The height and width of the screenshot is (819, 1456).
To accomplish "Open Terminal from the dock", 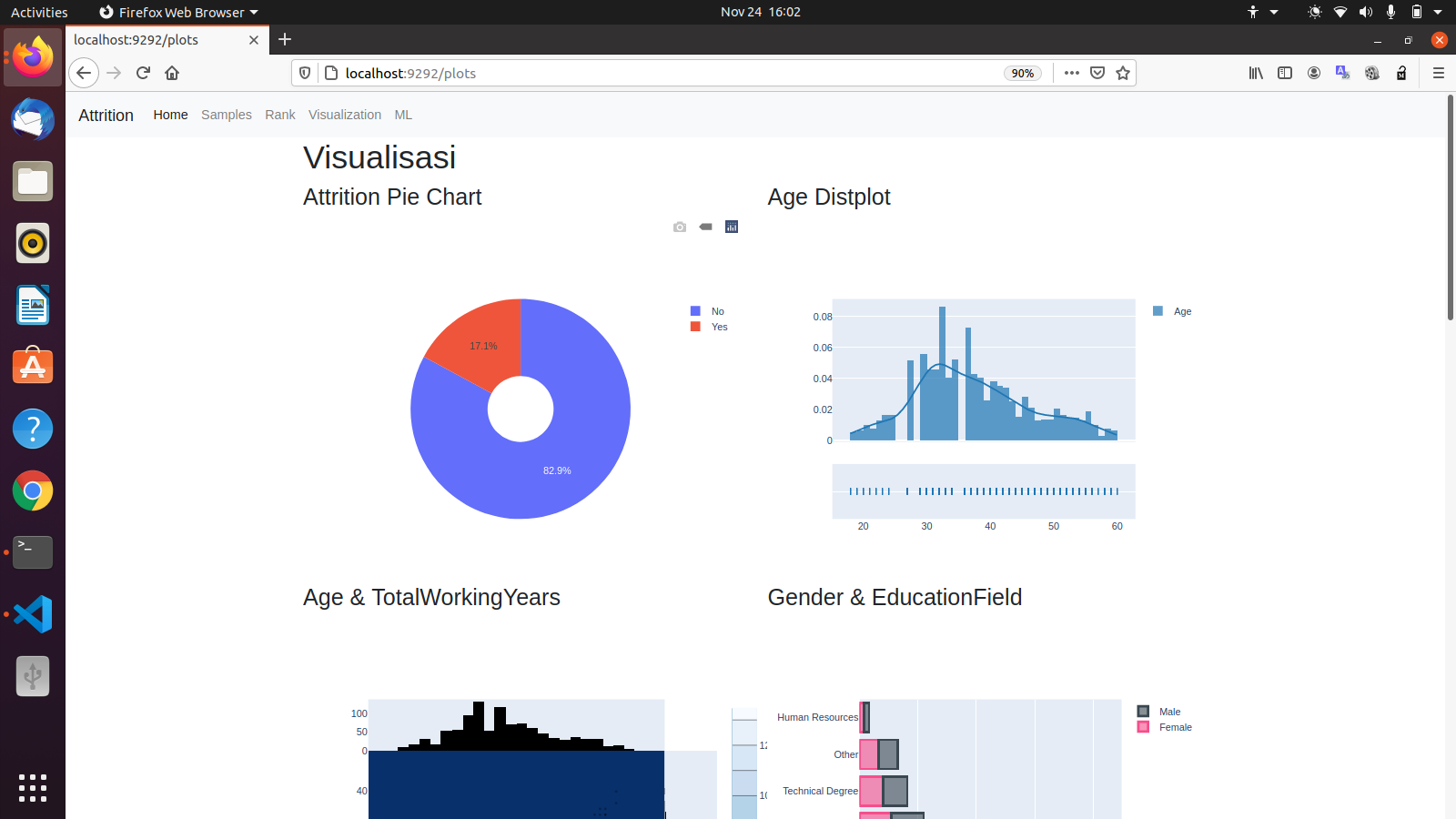I will [x=33, y=552].
